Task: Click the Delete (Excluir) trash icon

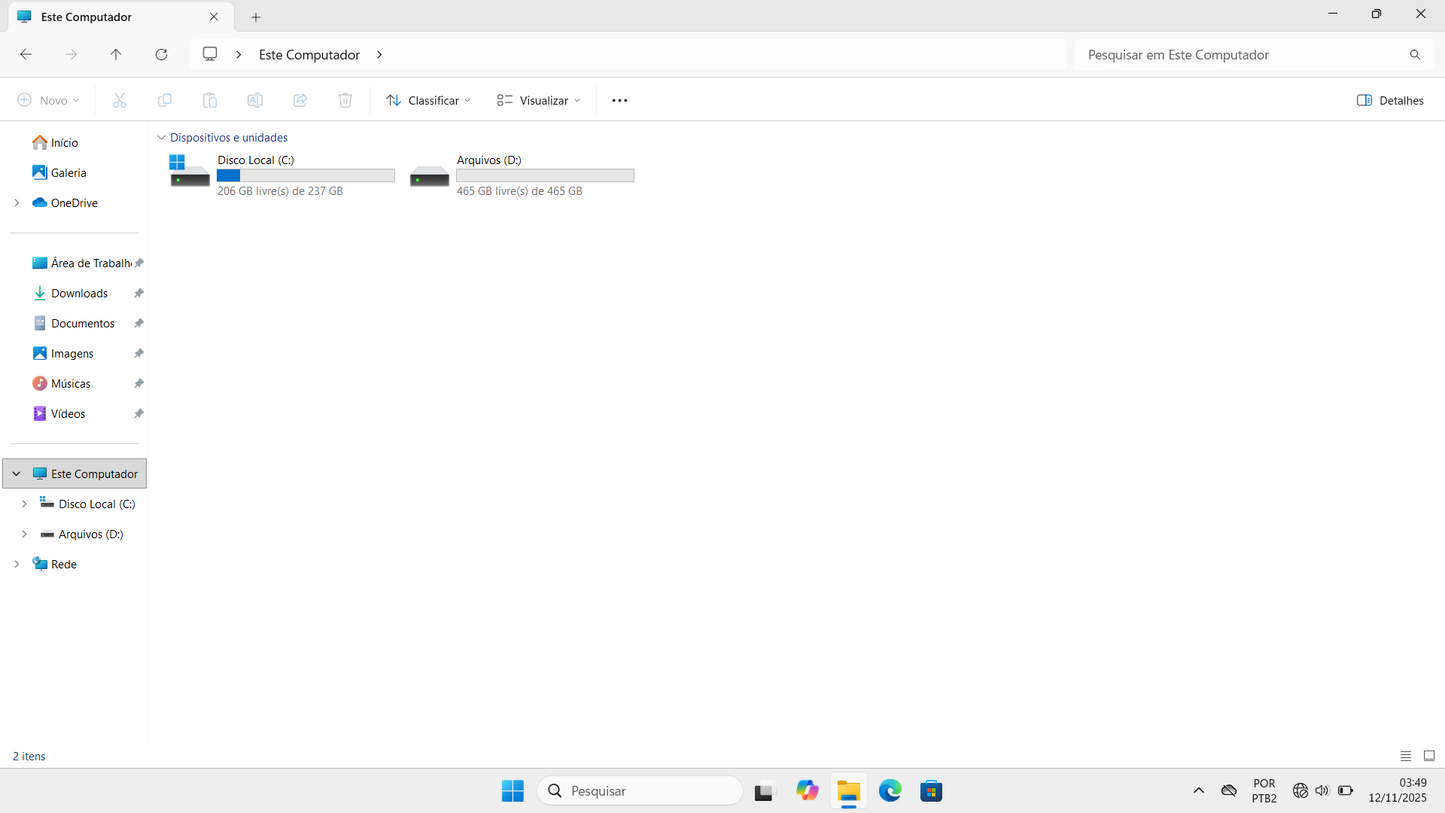Action: click(x=345, y=100)
